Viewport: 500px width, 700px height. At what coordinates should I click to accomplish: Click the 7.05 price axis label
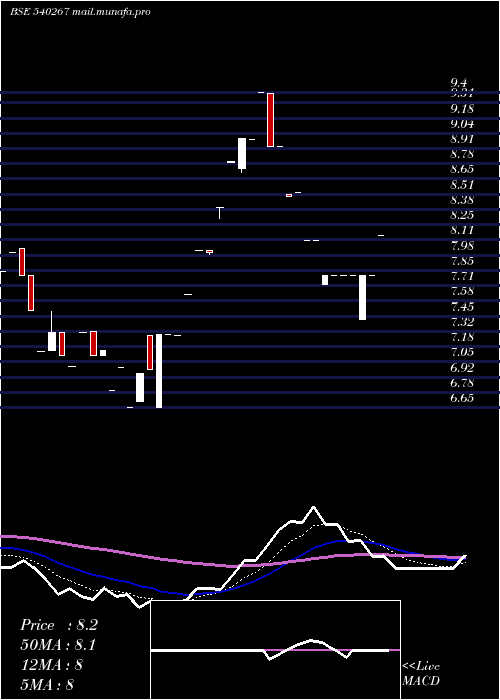(x=462, y=352)
